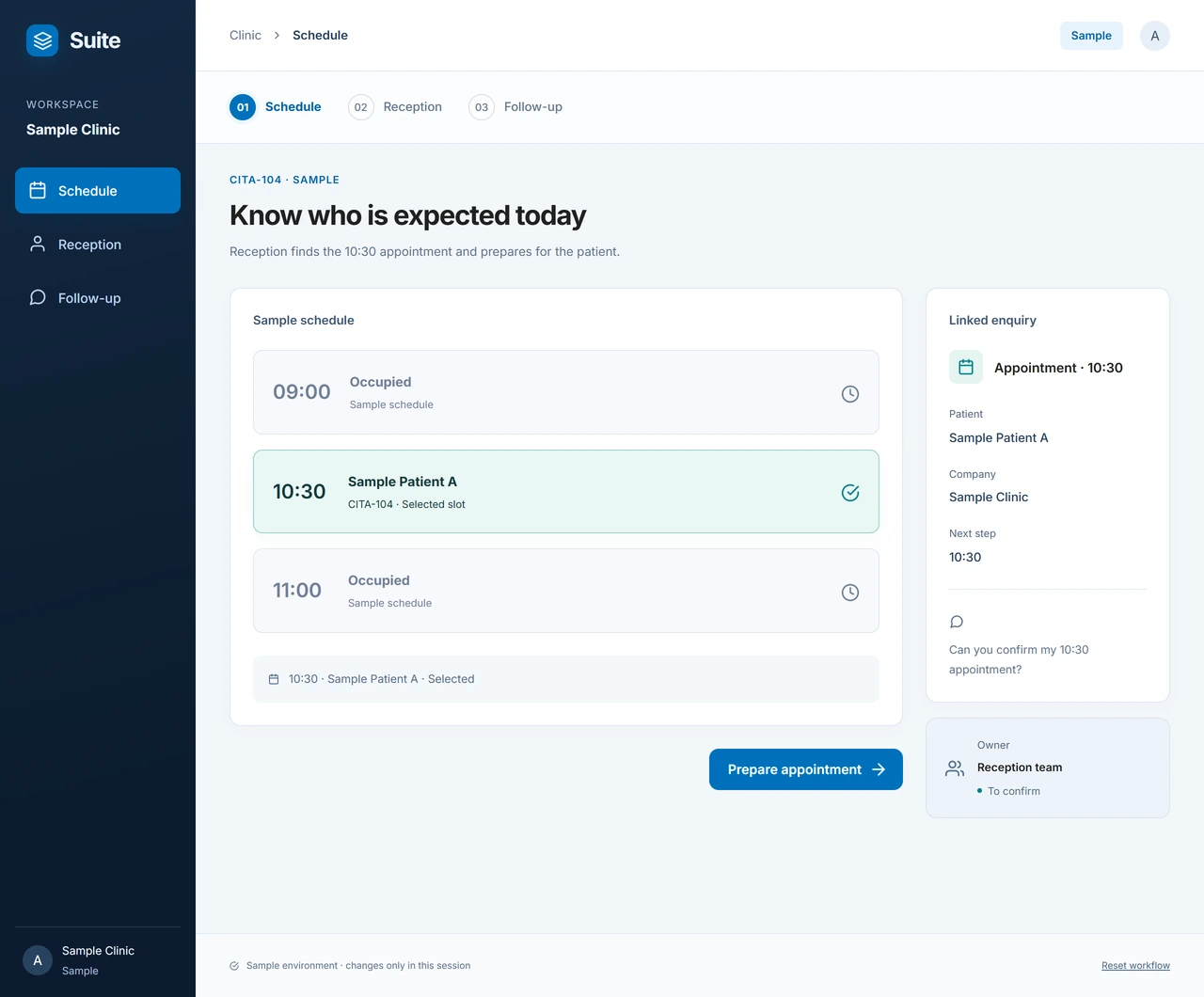Click the Next step value 10:30
The width and height of the screenshot is (1204, 997).
(965, 558)
